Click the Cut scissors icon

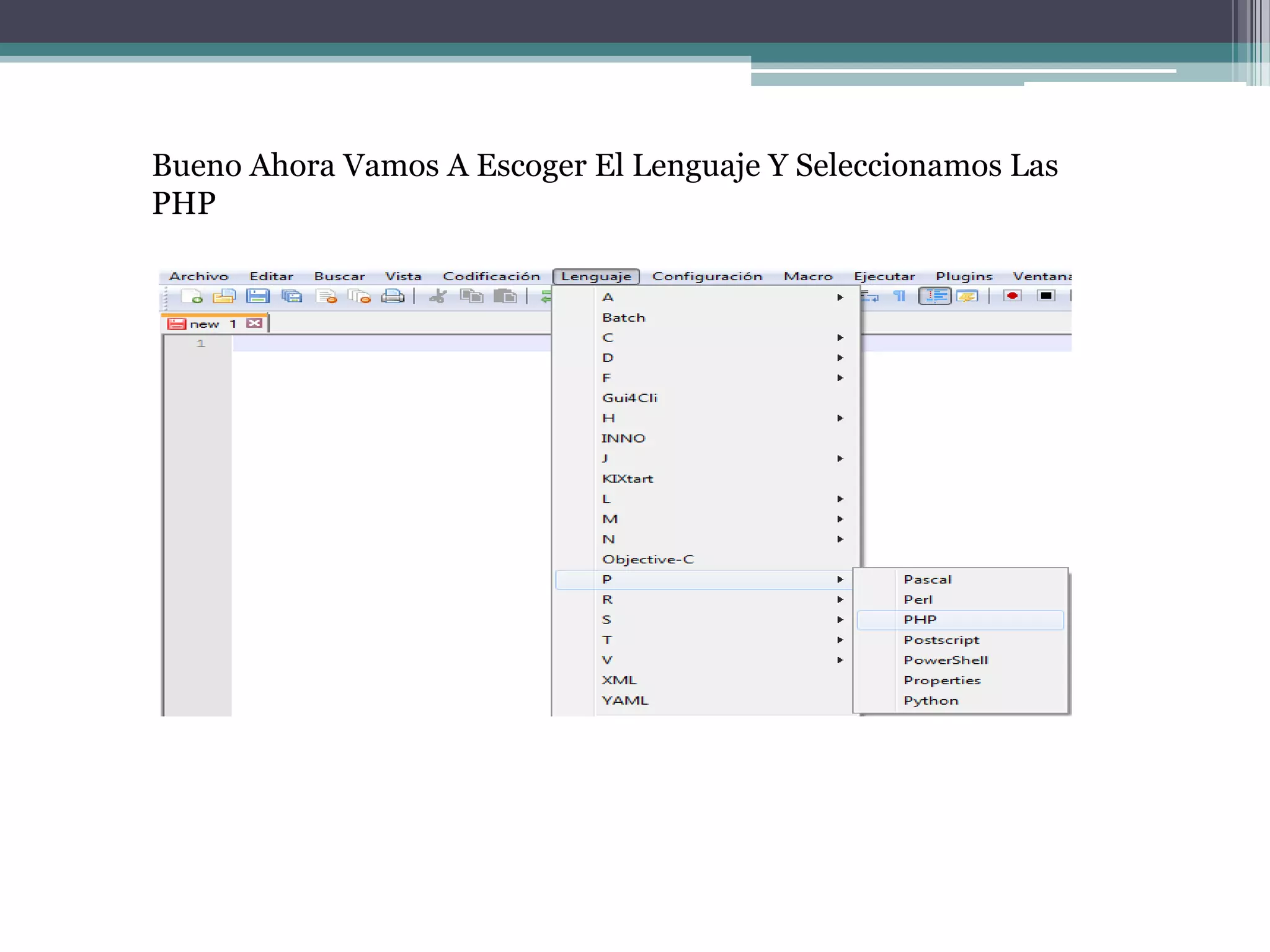(438, 296)
